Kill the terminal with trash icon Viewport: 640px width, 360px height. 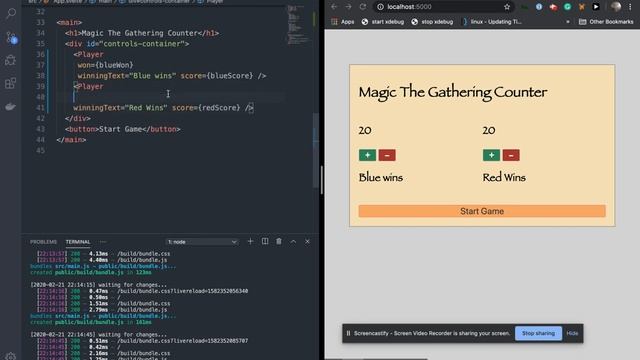[x=279, y=242]
